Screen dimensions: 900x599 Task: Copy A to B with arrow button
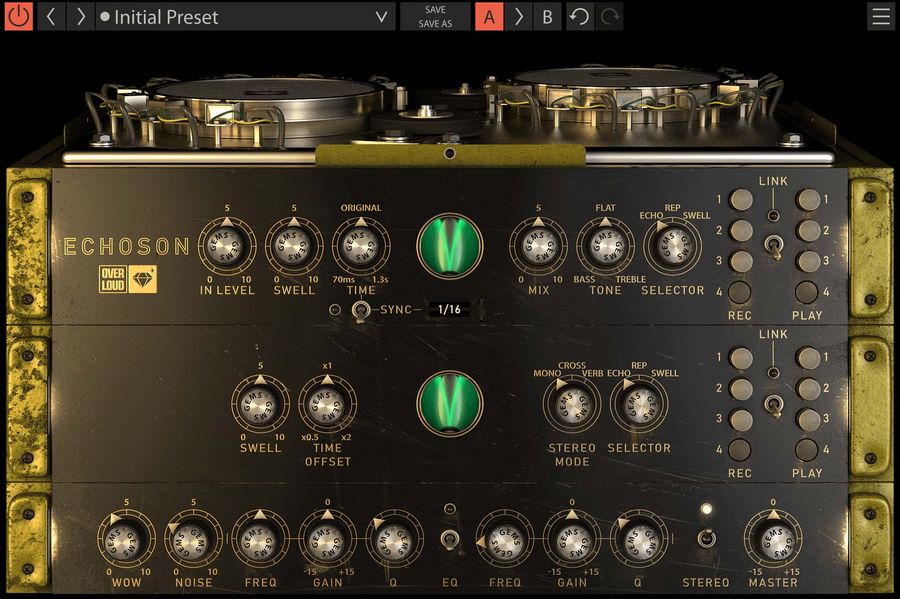point(519,17)
